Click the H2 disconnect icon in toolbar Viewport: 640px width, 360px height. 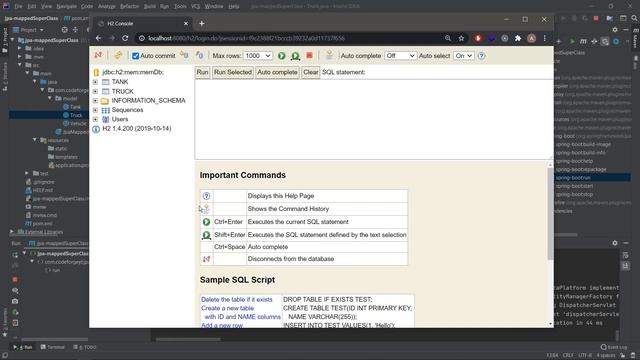pos(98,56)
